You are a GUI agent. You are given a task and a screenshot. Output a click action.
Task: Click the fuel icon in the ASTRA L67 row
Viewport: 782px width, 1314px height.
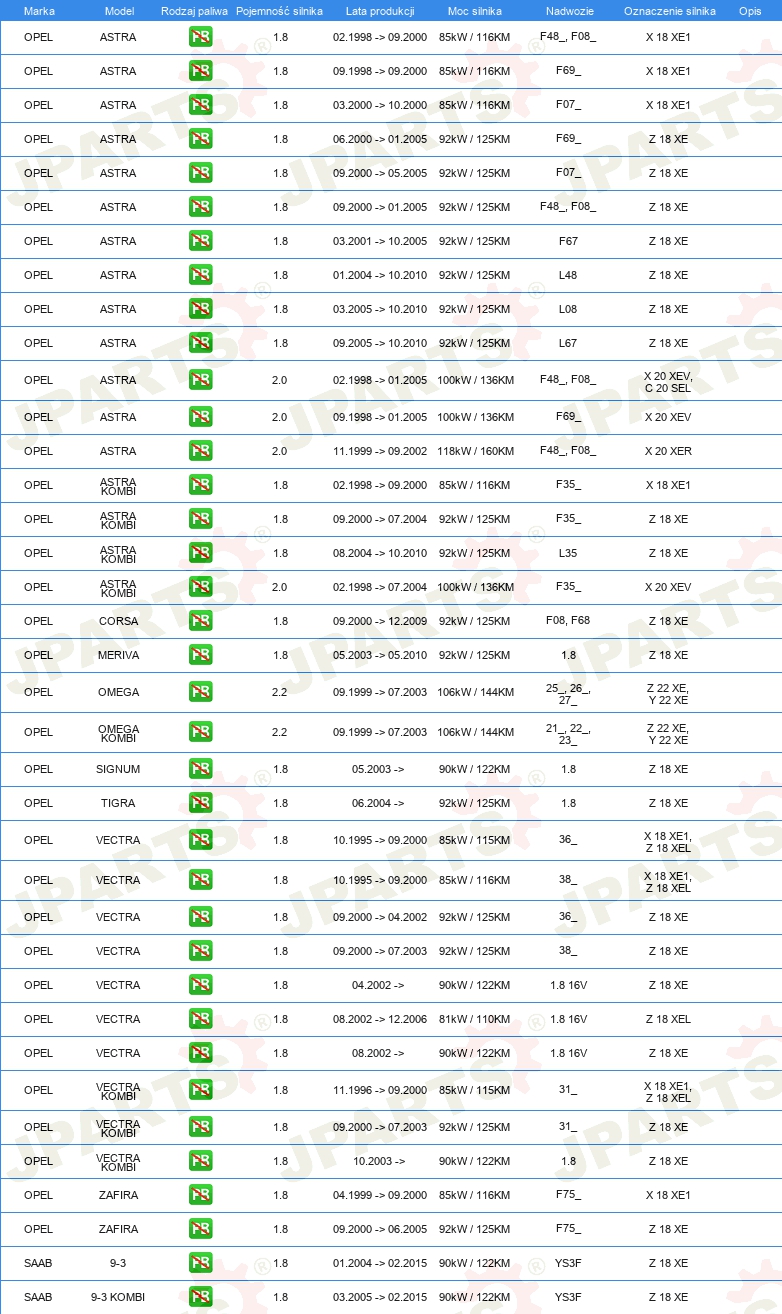tap(200, 343)
